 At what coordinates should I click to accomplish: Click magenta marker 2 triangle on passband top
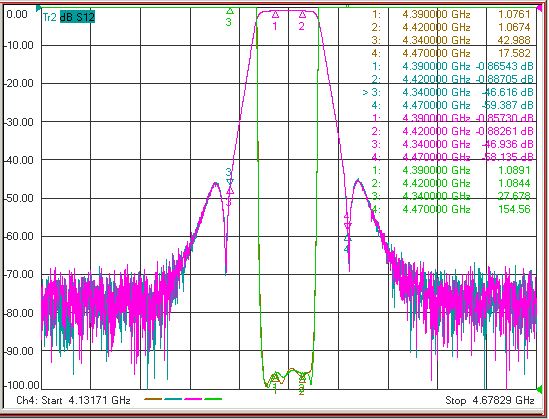point(303,14)
